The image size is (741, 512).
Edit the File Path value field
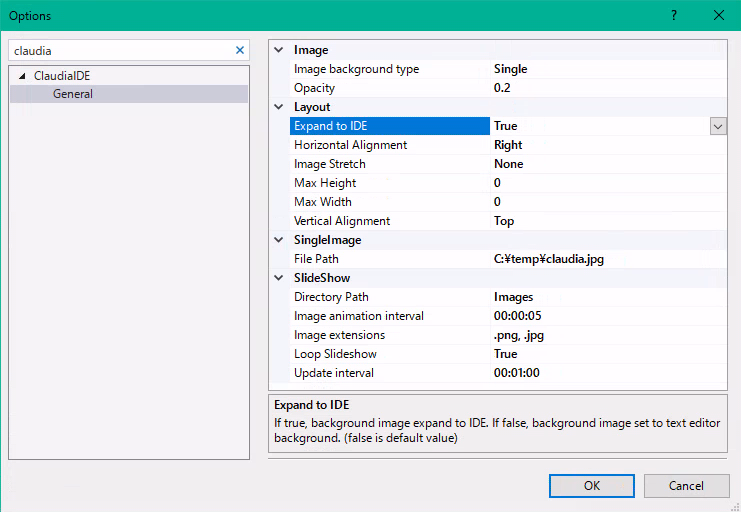pos(600,259)
